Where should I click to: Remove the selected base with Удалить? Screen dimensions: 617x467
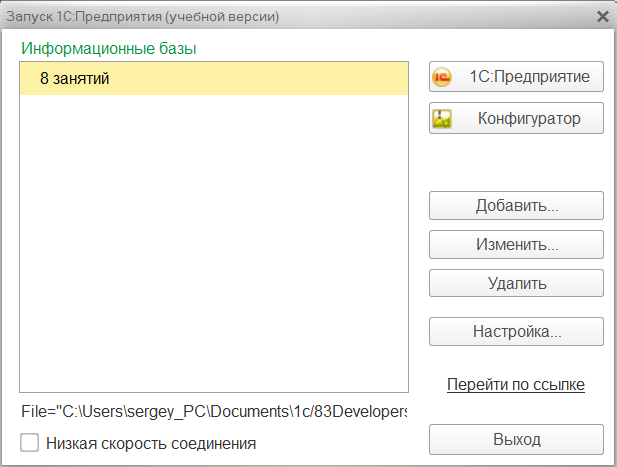click(516, 283)
